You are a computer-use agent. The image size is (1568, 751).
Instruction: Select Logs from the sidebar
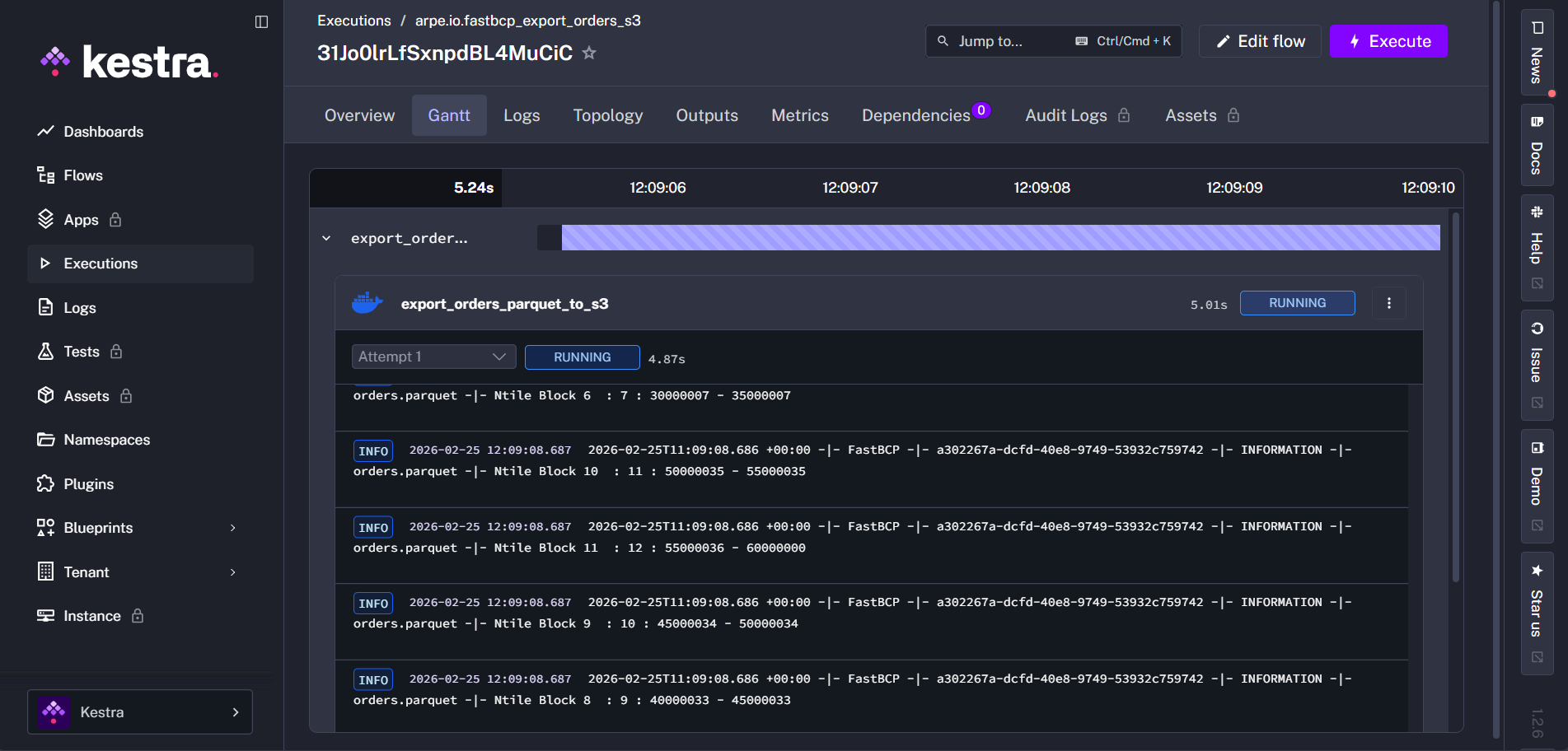tap(79, 307)
